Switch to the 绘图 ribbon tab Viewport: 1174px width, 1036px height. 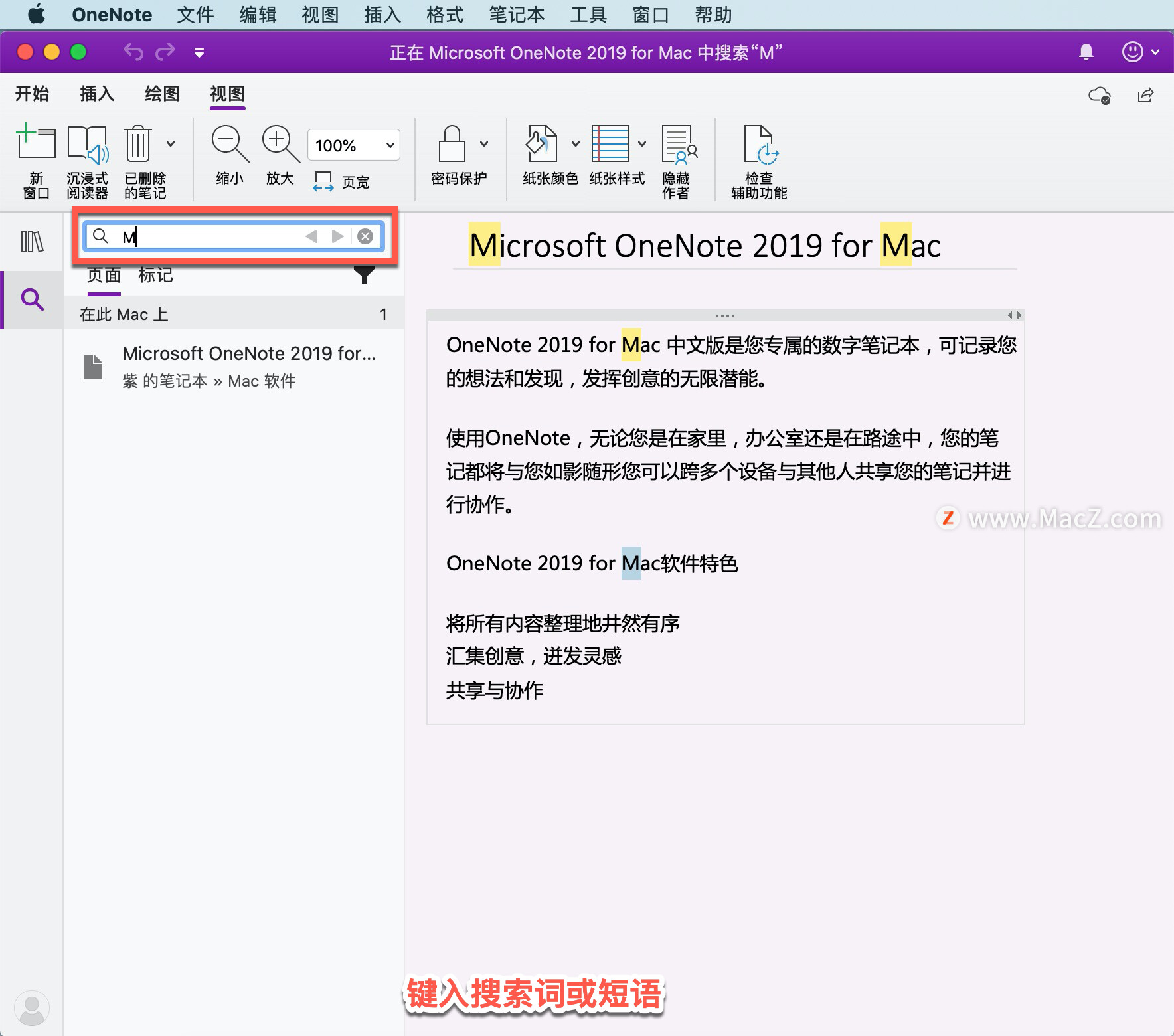tap(162, 94)
